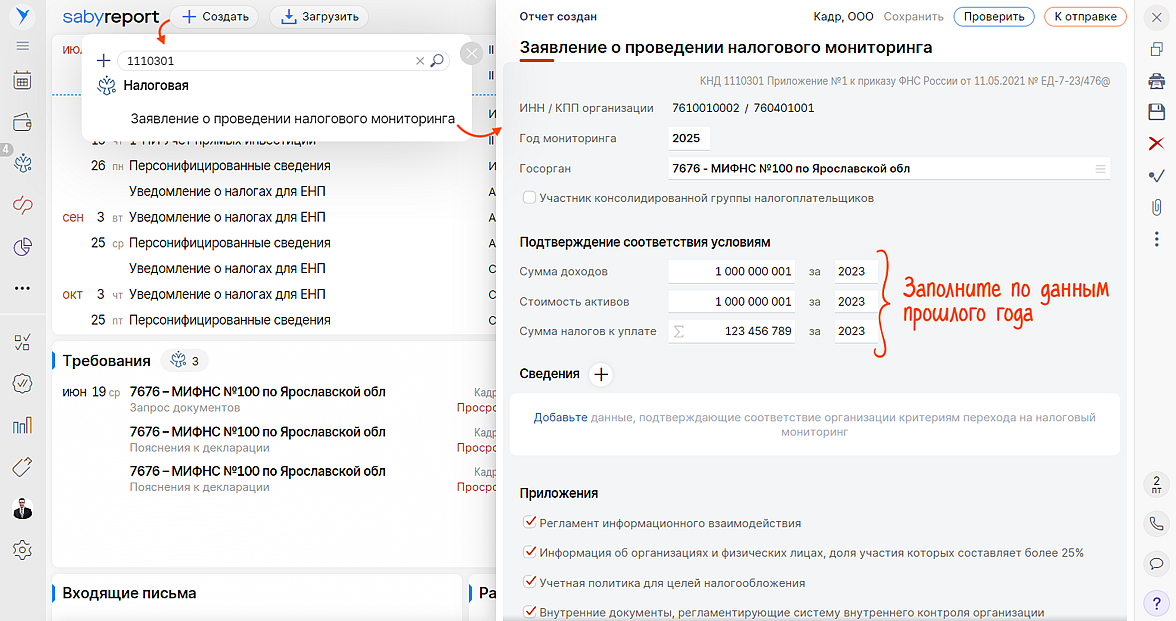Click the print icon in right toolbar
Viewport: 1176px width, 621px height.
point(1156,81)
